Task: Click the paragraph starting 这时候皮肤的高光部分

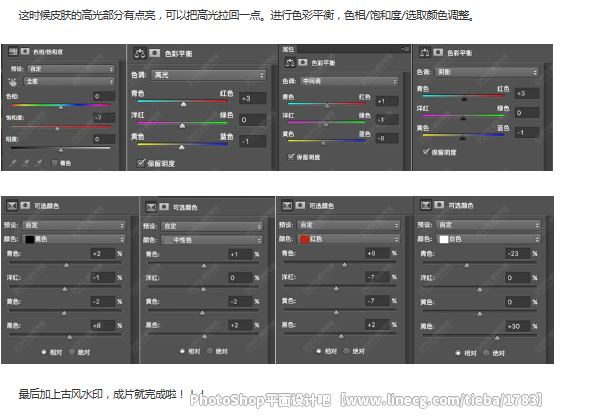Action: pos(246,16)
